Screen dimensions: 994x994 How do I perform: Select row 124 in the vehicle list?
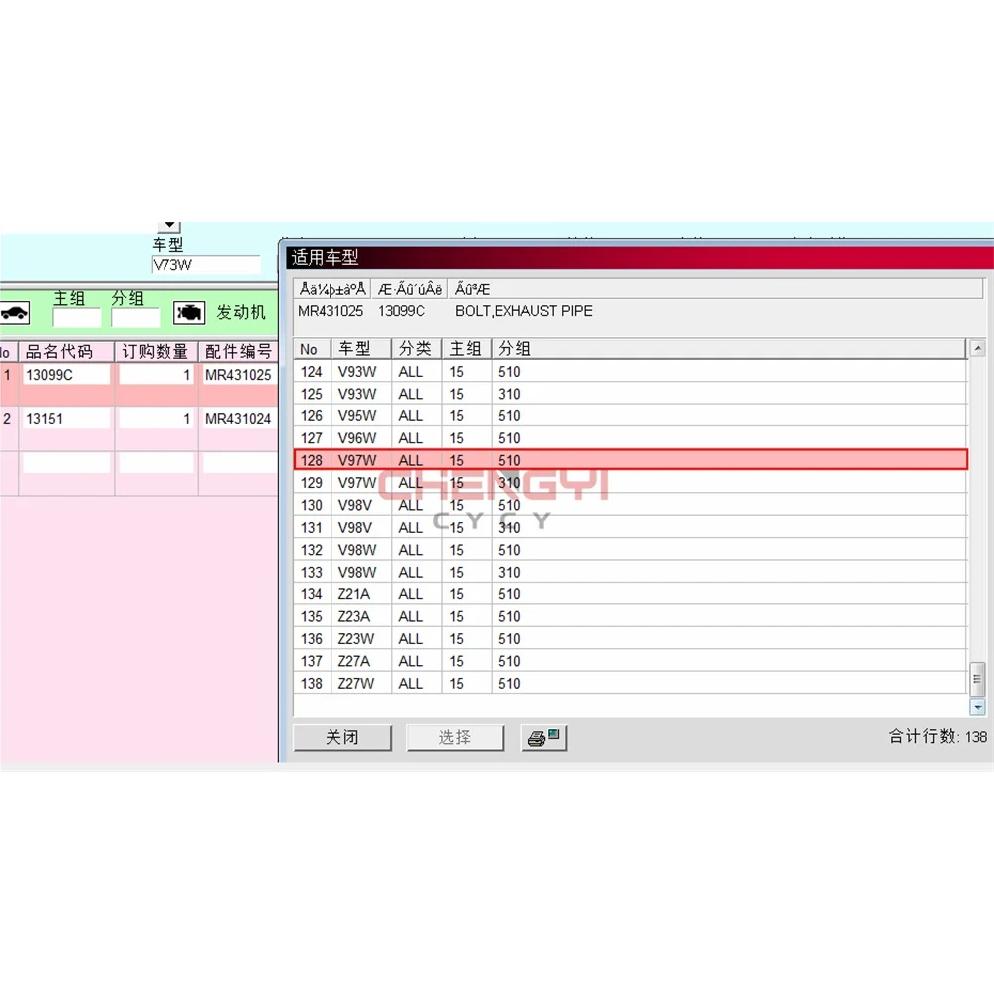click(x=631, y=371)
